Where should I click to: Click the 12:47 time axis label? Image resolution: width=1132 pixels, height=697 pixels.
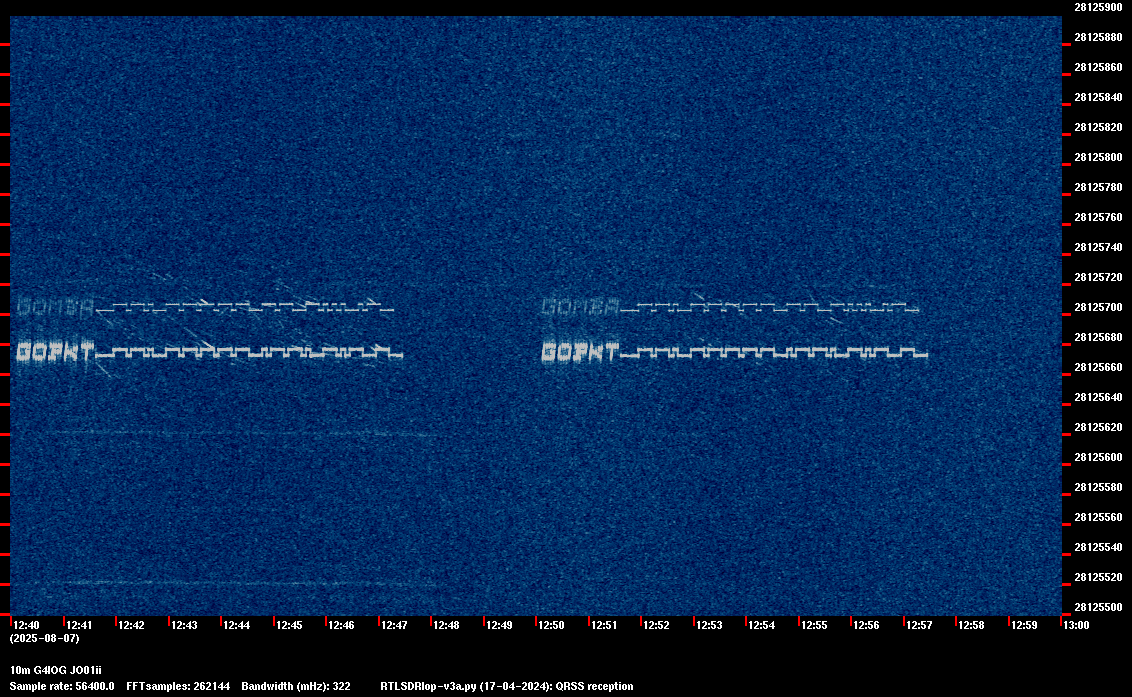point(394,625)
